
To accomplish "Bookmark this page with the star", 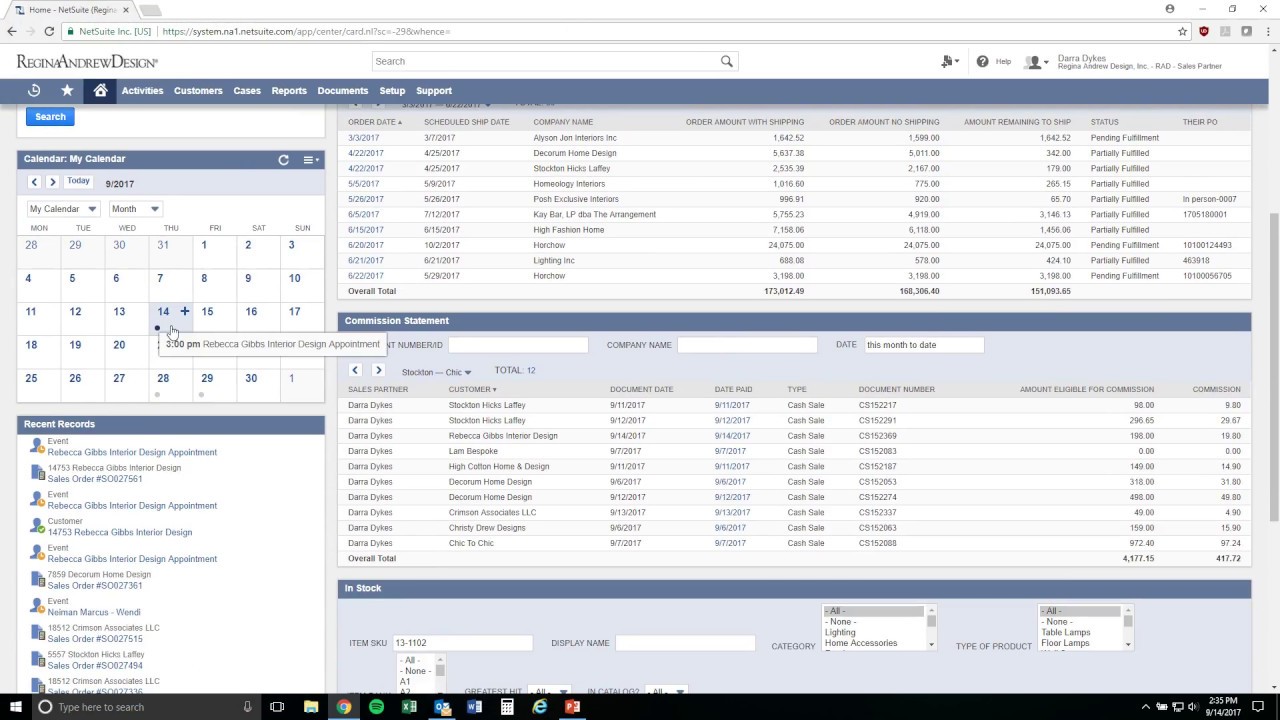I will point(1182,31).
